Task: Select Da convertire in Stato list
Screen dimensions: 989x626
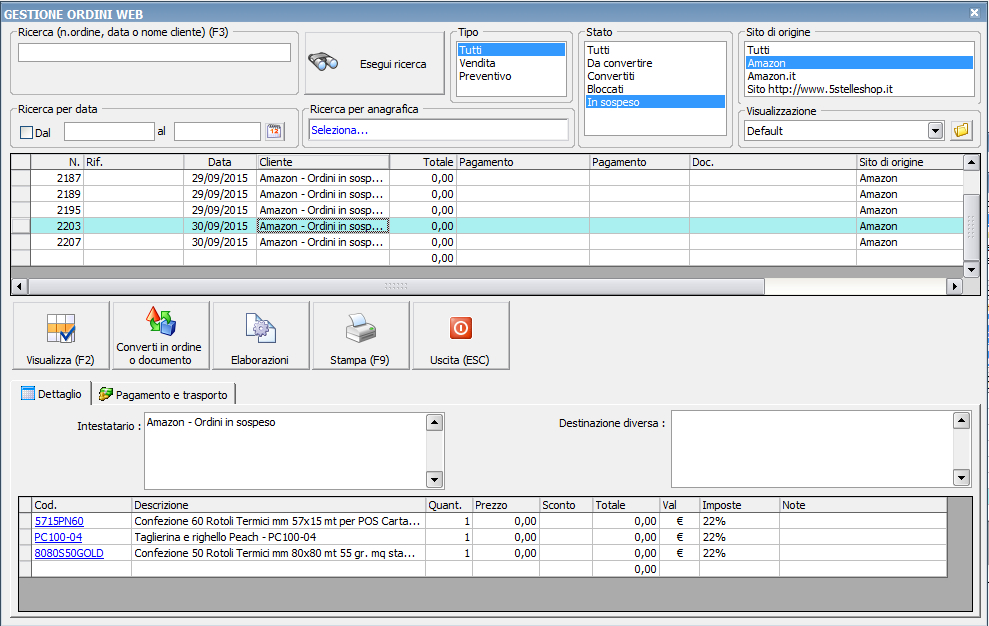Action: click(619, 63)
